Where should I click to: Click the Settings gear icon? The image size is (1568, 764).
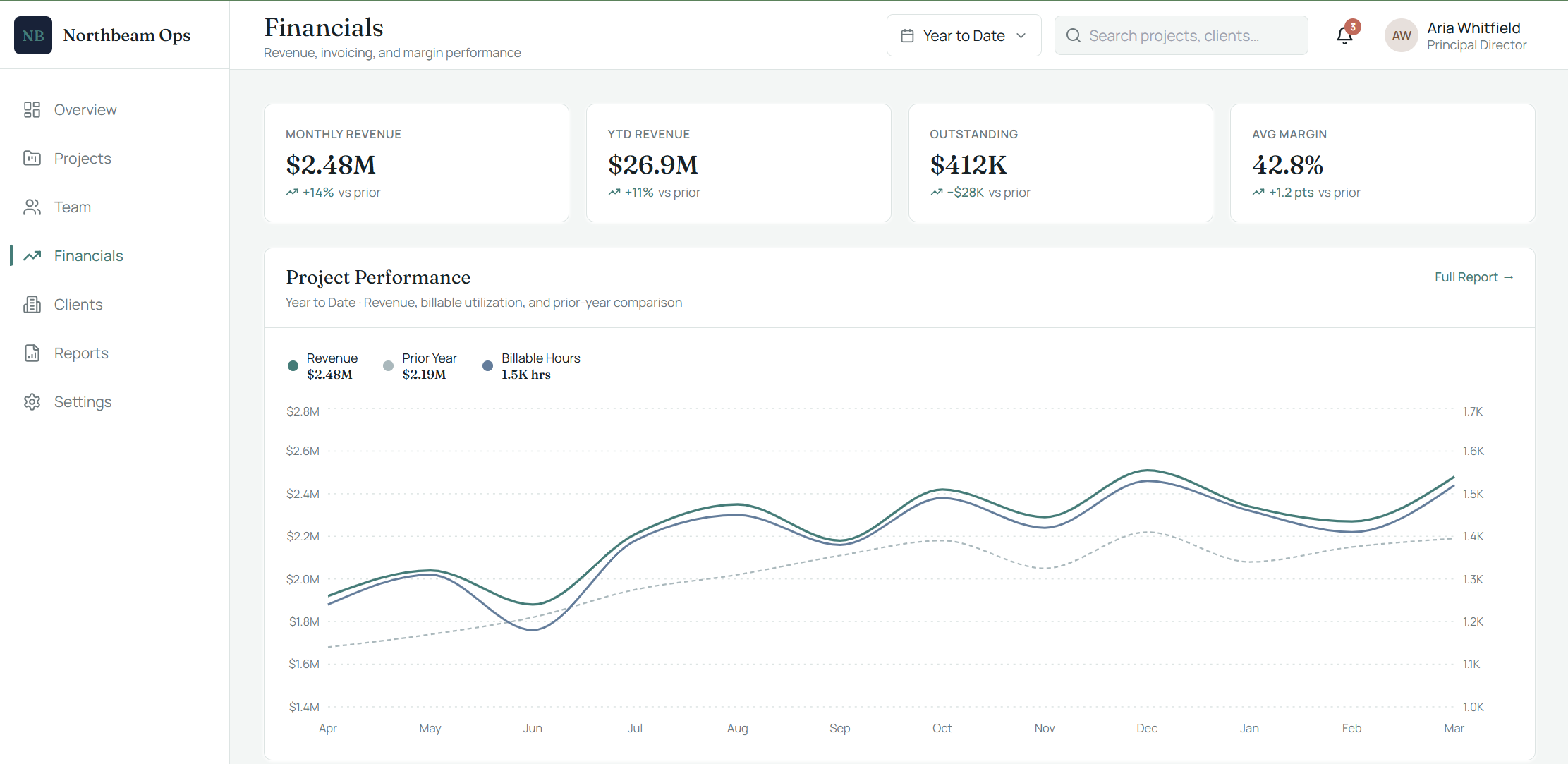click(32, 401)
